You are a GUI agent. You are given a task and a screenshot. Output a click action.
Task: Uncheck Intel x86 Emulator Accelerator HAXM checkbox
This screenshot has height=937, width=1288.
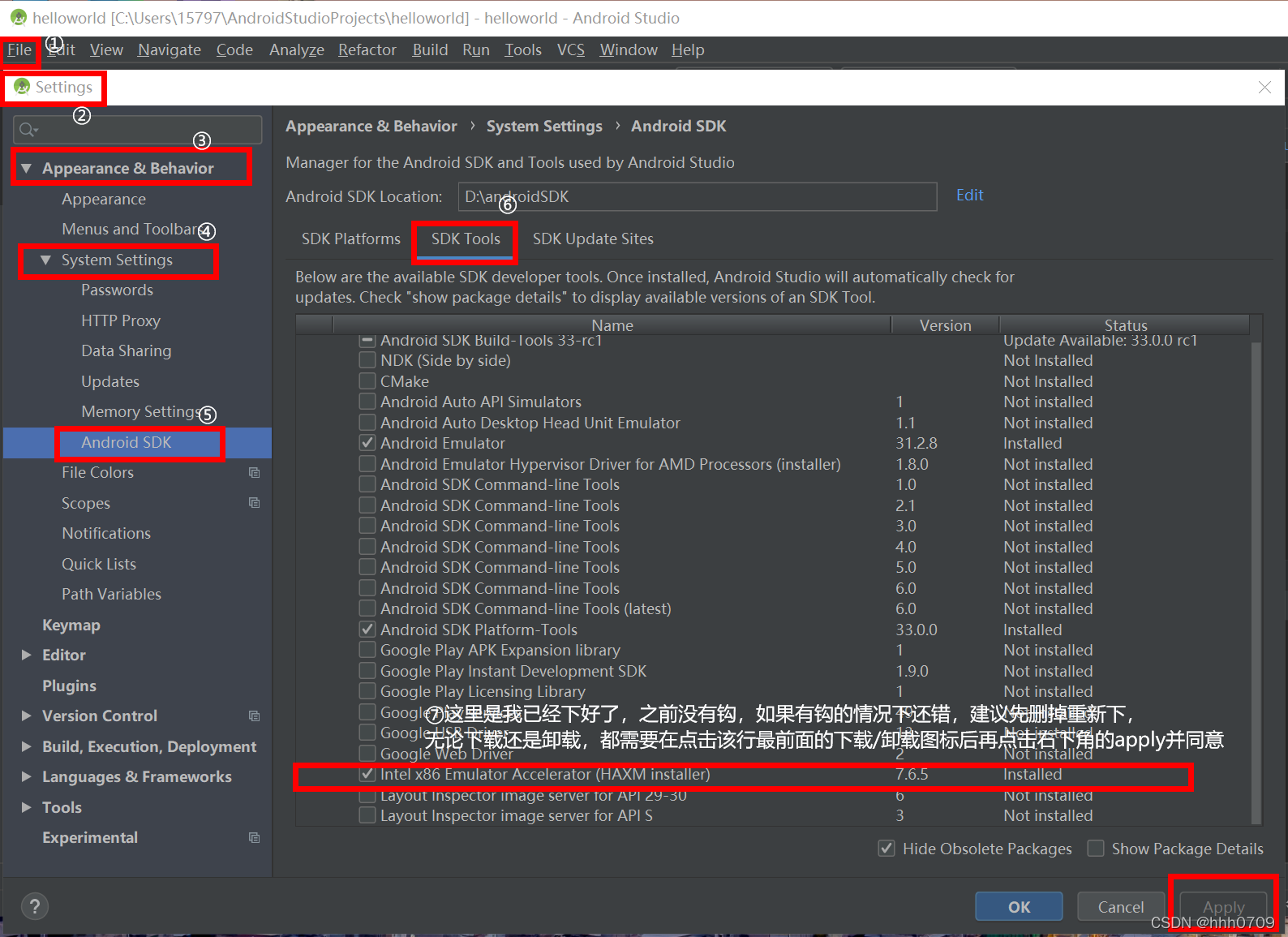click(367, 774)
